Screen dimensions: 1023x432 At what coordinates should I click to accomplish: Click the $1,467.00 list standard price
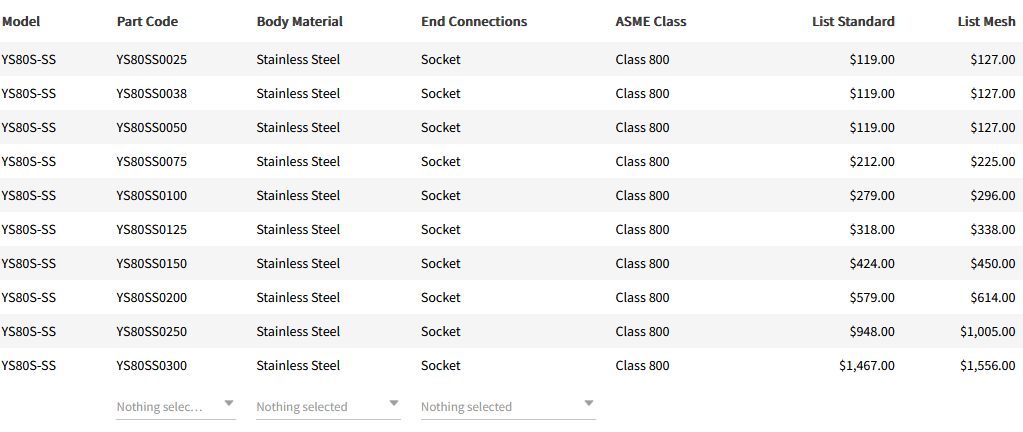pos(866,365)
